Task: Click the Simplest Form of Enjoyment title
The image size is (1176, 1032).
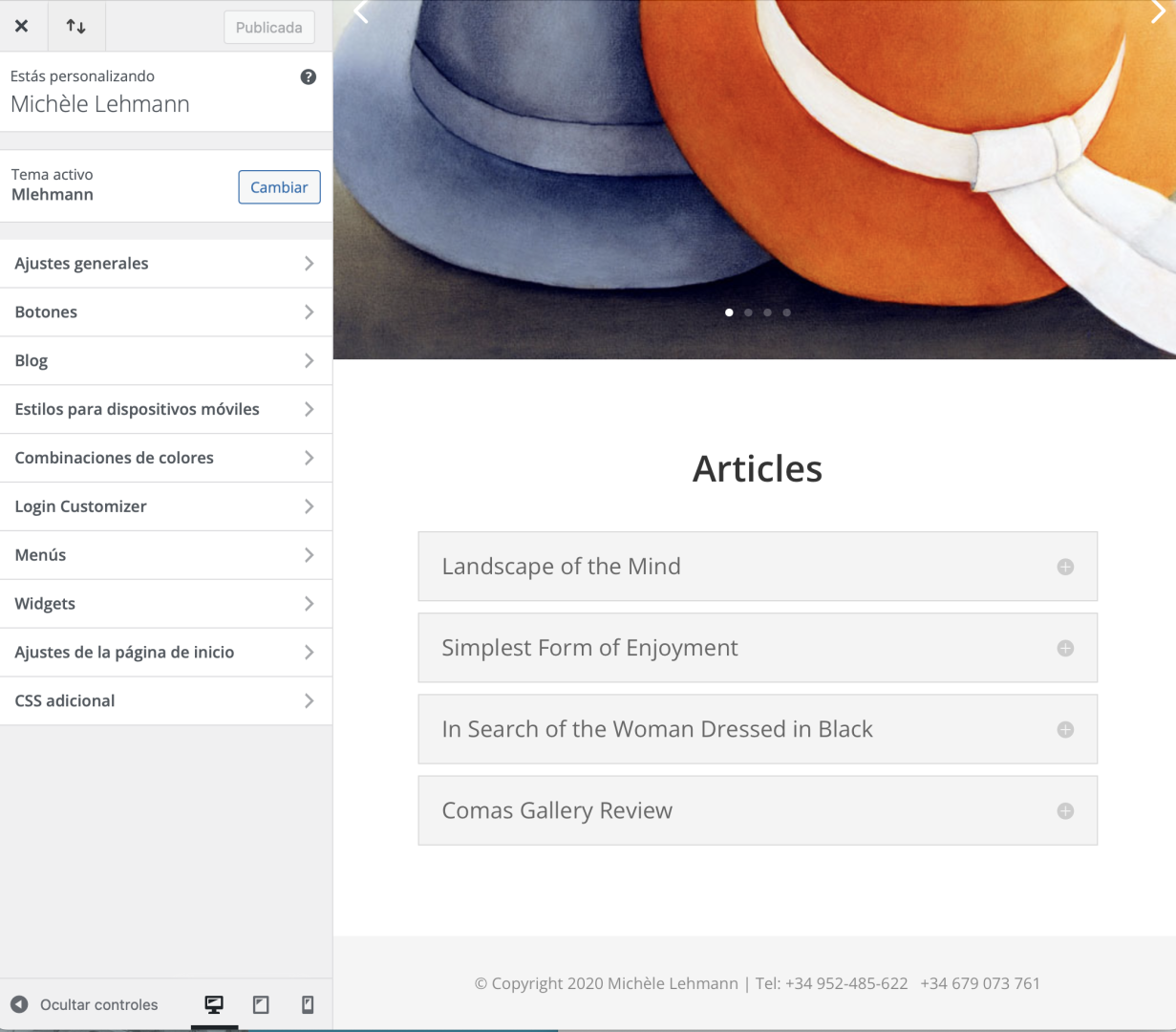Action: tap(589, 648)
